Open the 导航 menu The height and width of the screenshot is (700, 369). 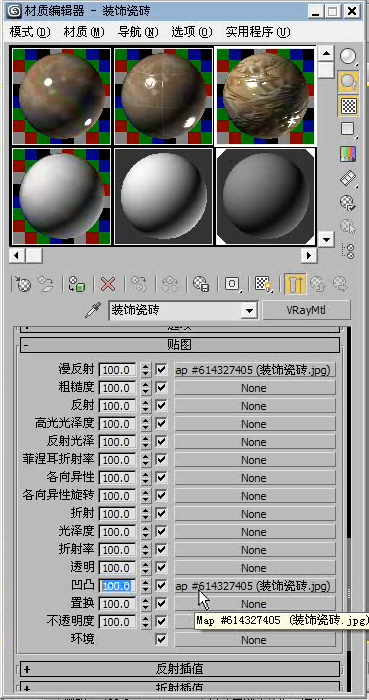click(x=138, y=32)
